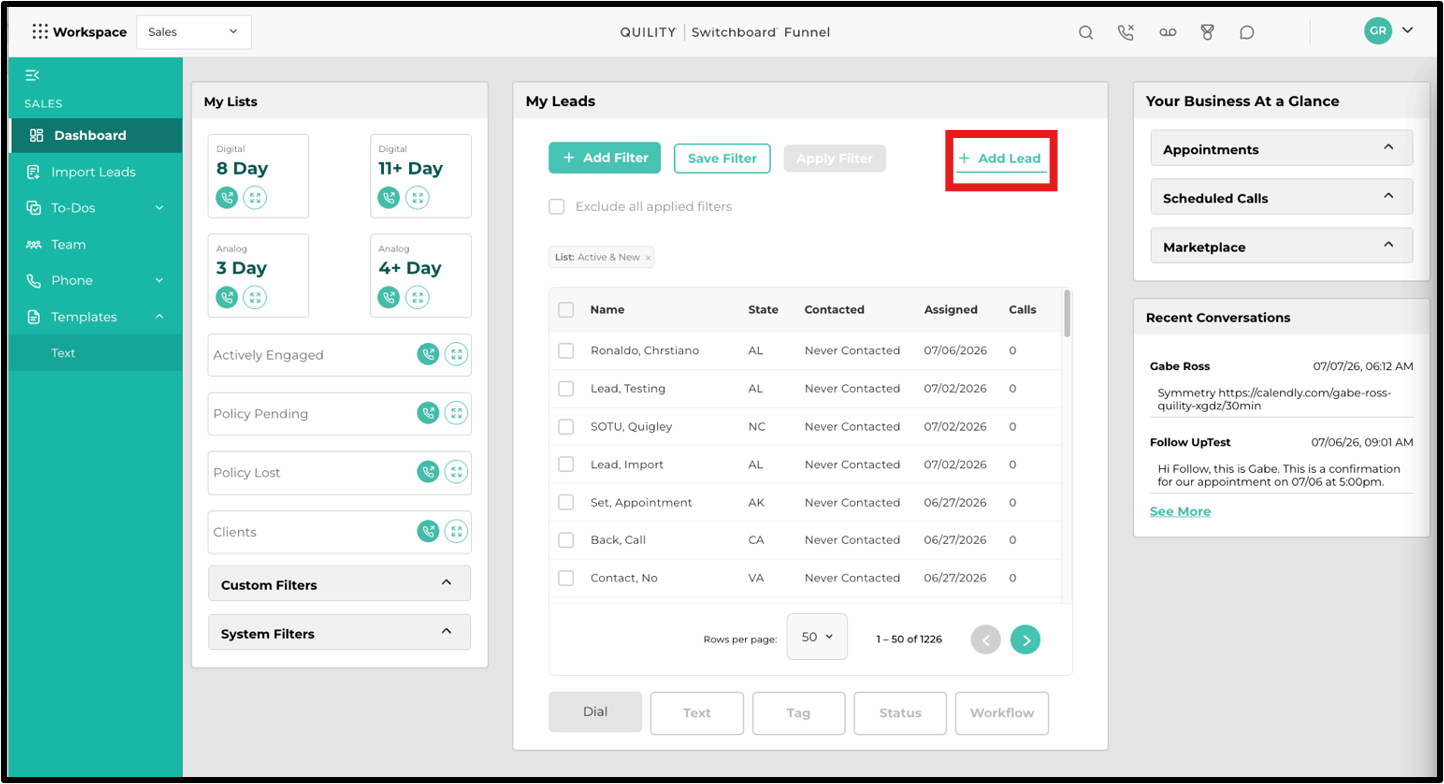Go to the next page of leads

(x=1025, y=639)
